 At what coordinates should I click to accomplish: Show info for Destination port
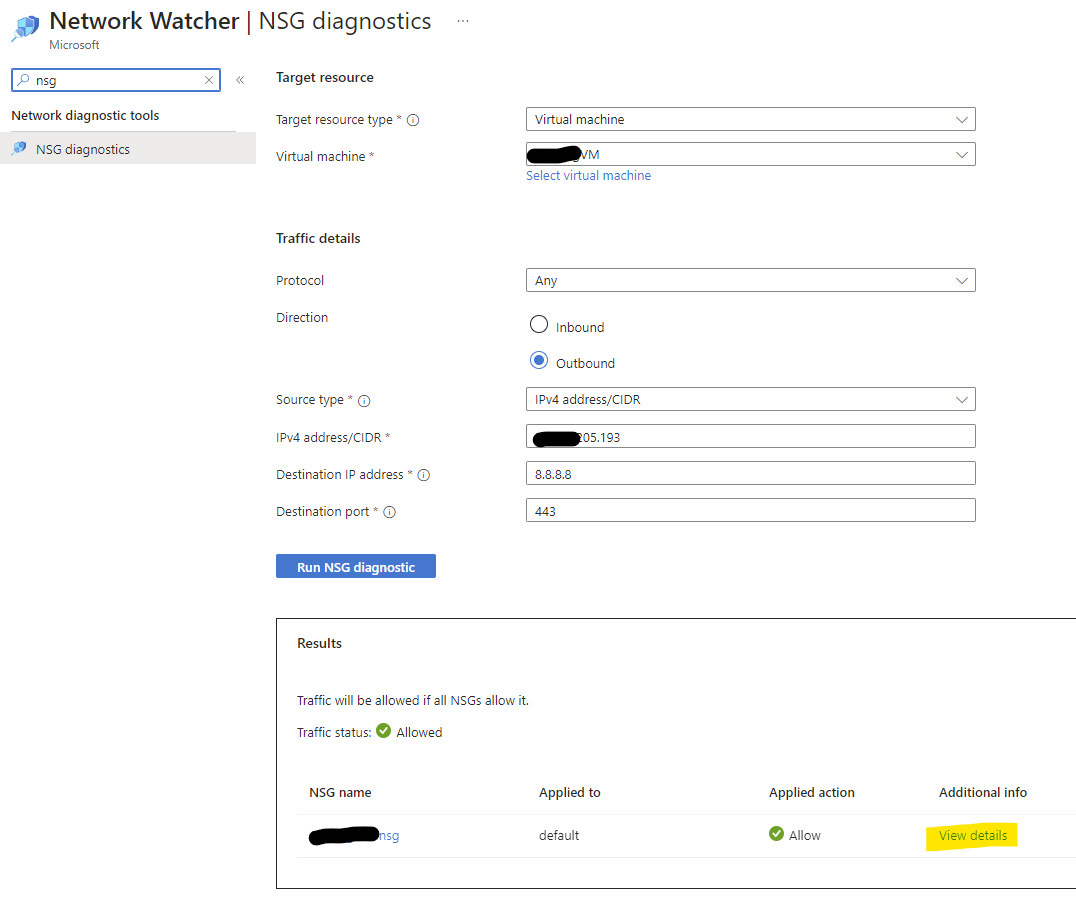point(390,512)
